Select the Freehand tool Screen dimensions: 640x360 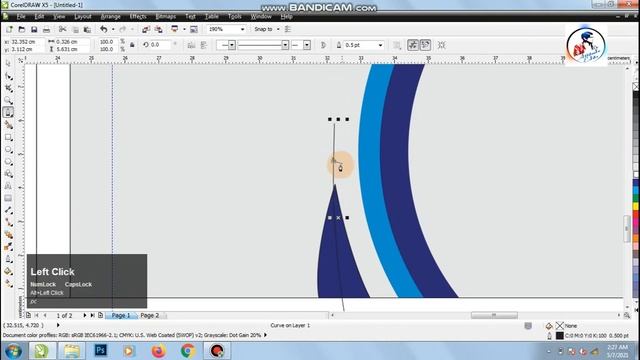(8, 112)
